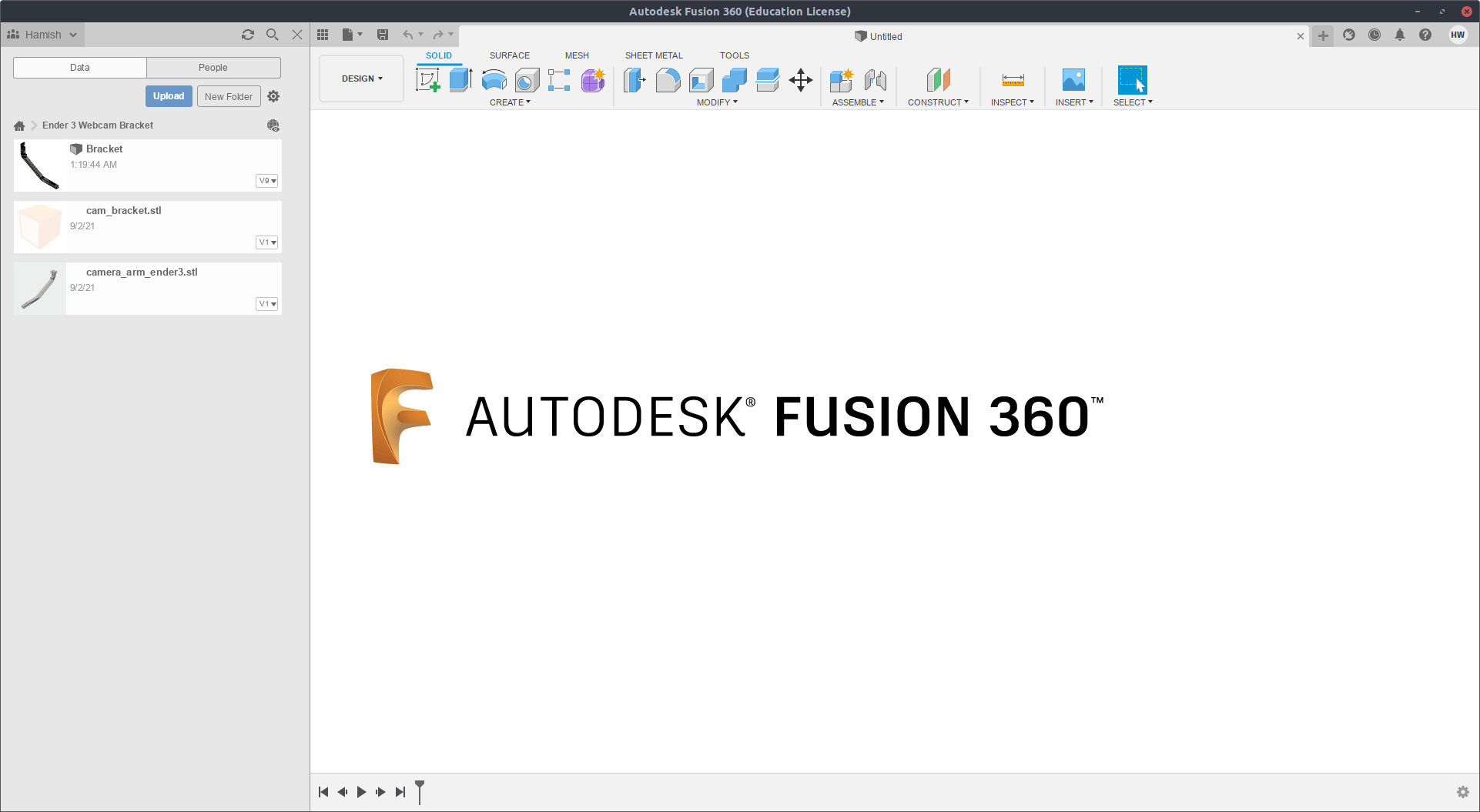Viewport: 1480px width, 812px height.
Task: Select the Create Sketch tool
Action: point(427,80)
